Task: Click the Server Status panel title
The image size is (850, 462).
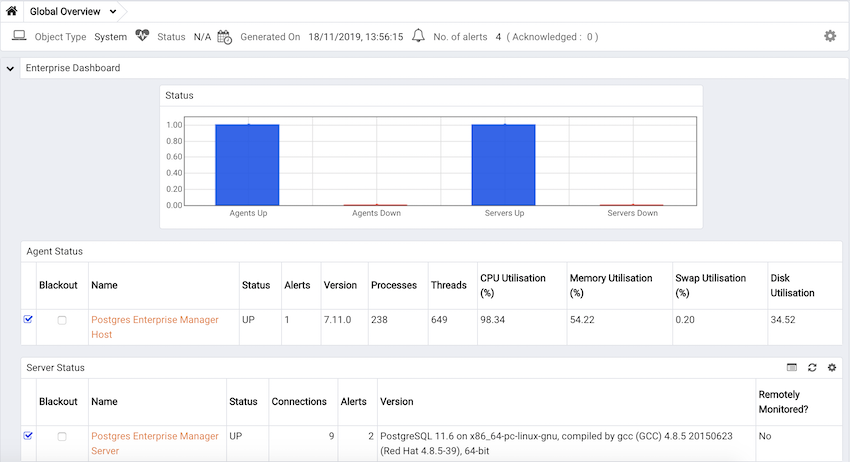Action: point(55,368)
